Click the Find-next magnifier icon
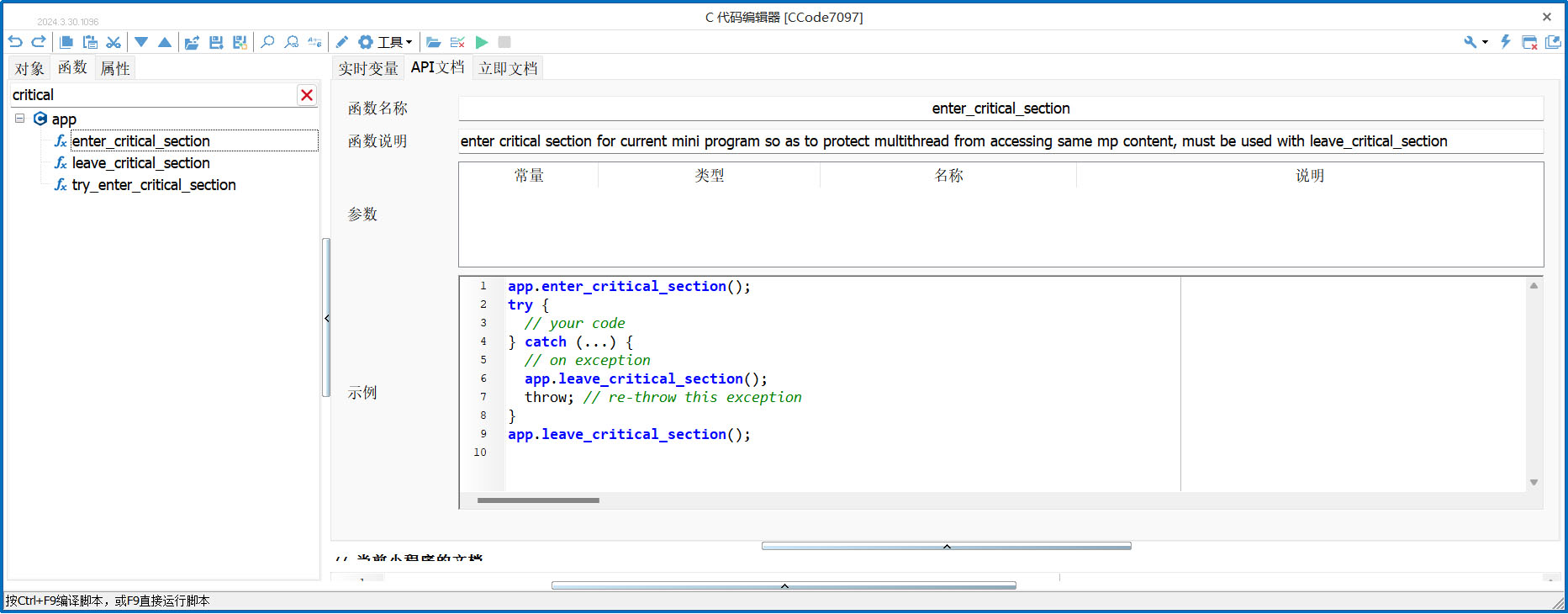This screenshot has height=614, width=1568. 291,42
